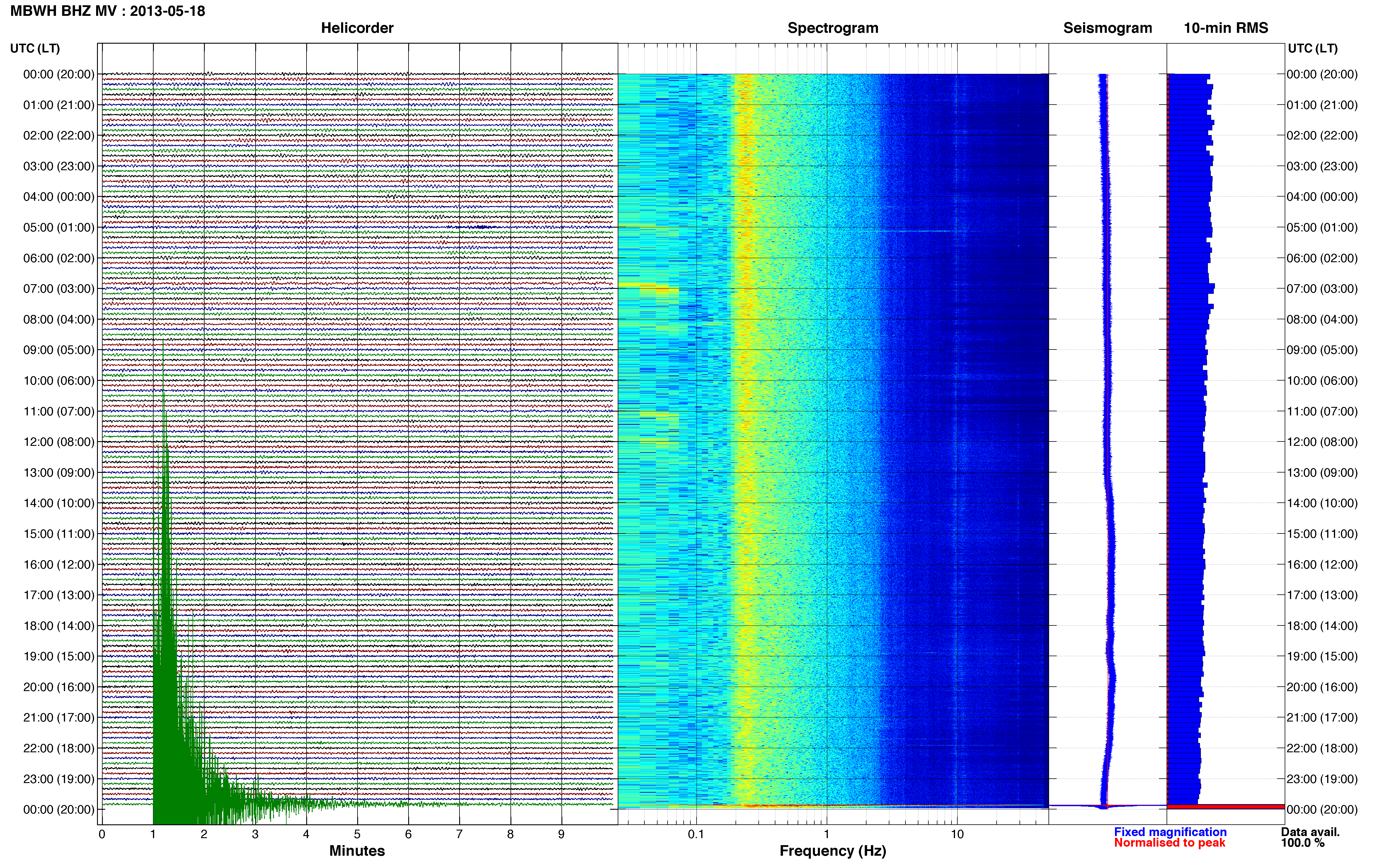The width and height of the screenshot is (1389, 868).
Task: Click left time label '19:00 (15:00)'
Action: tap(59, 656)
